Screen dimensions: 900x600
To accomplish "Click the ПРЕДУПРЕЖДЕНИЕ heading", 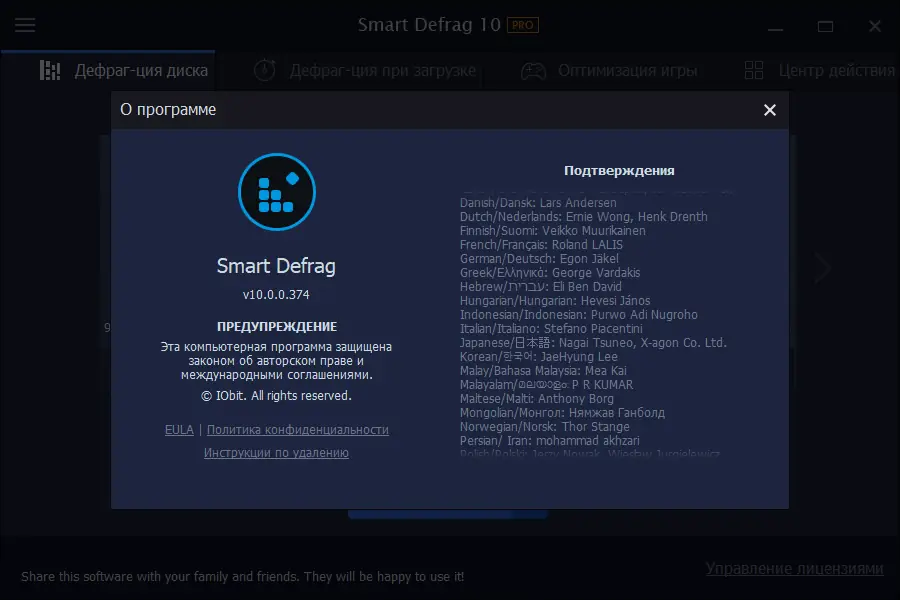I will 277,327.
